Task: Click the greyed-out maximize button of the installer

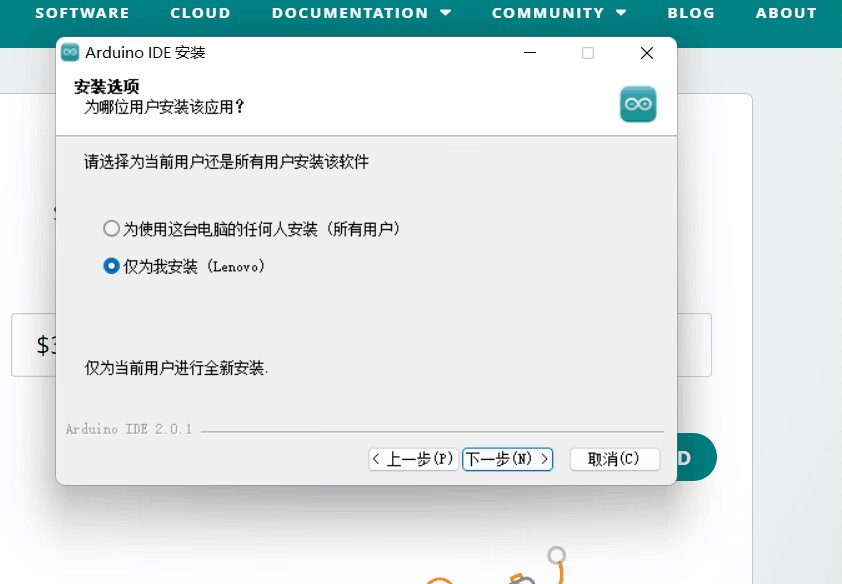Action: (588, 53)
